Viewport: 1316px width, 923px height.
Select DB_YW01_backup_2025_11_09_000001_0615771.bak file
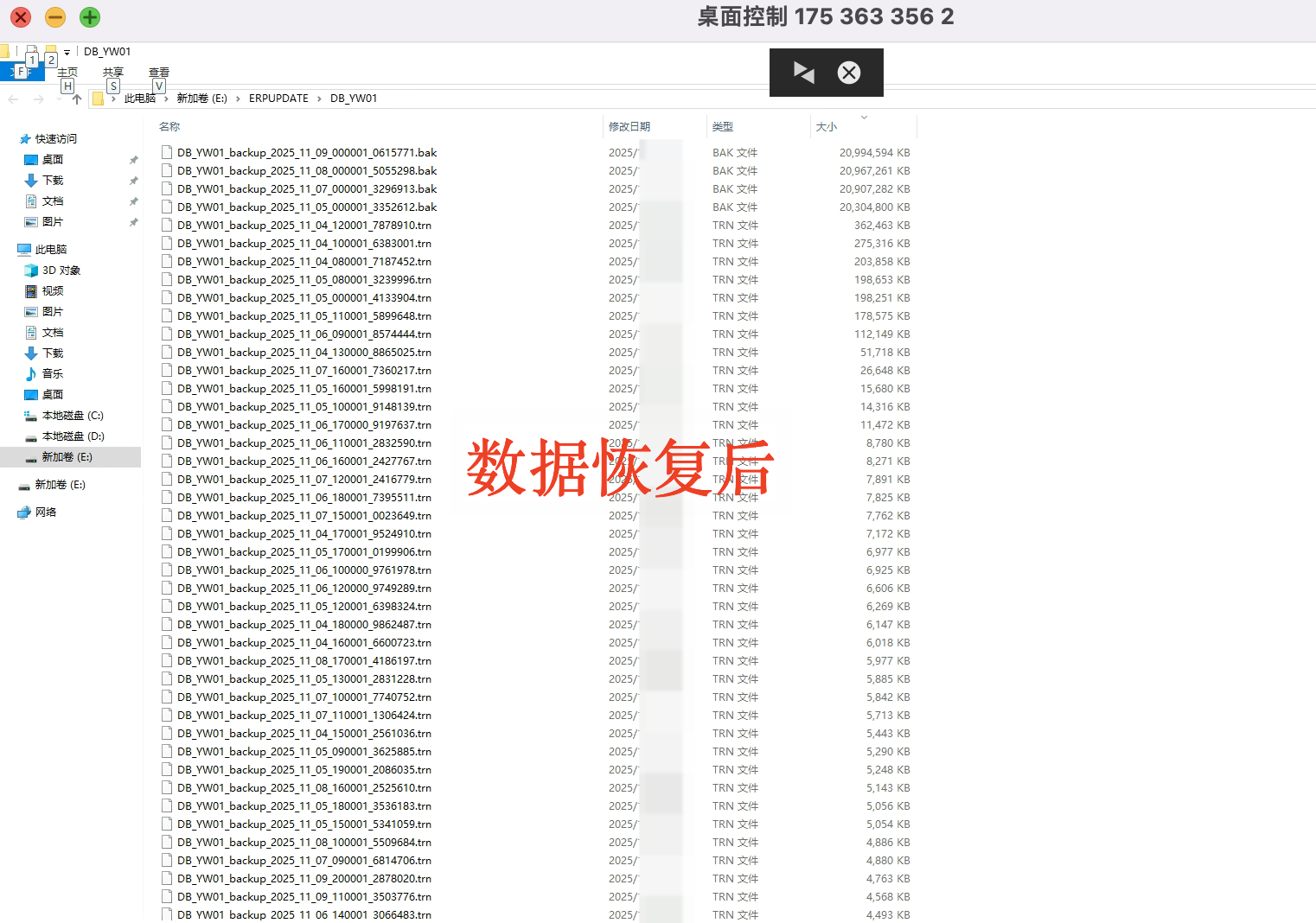(x=307, y=153)
